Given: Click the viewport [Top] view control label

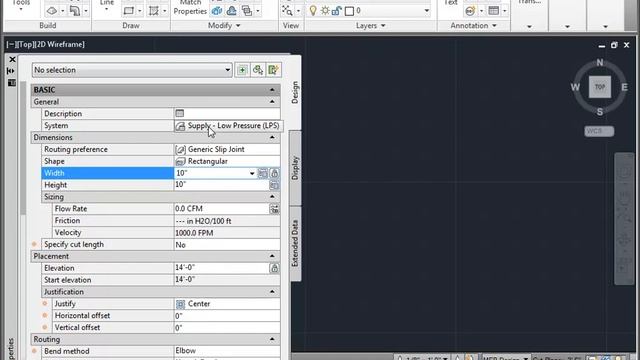Looking at the screenshot, I should tap(24, 44).
